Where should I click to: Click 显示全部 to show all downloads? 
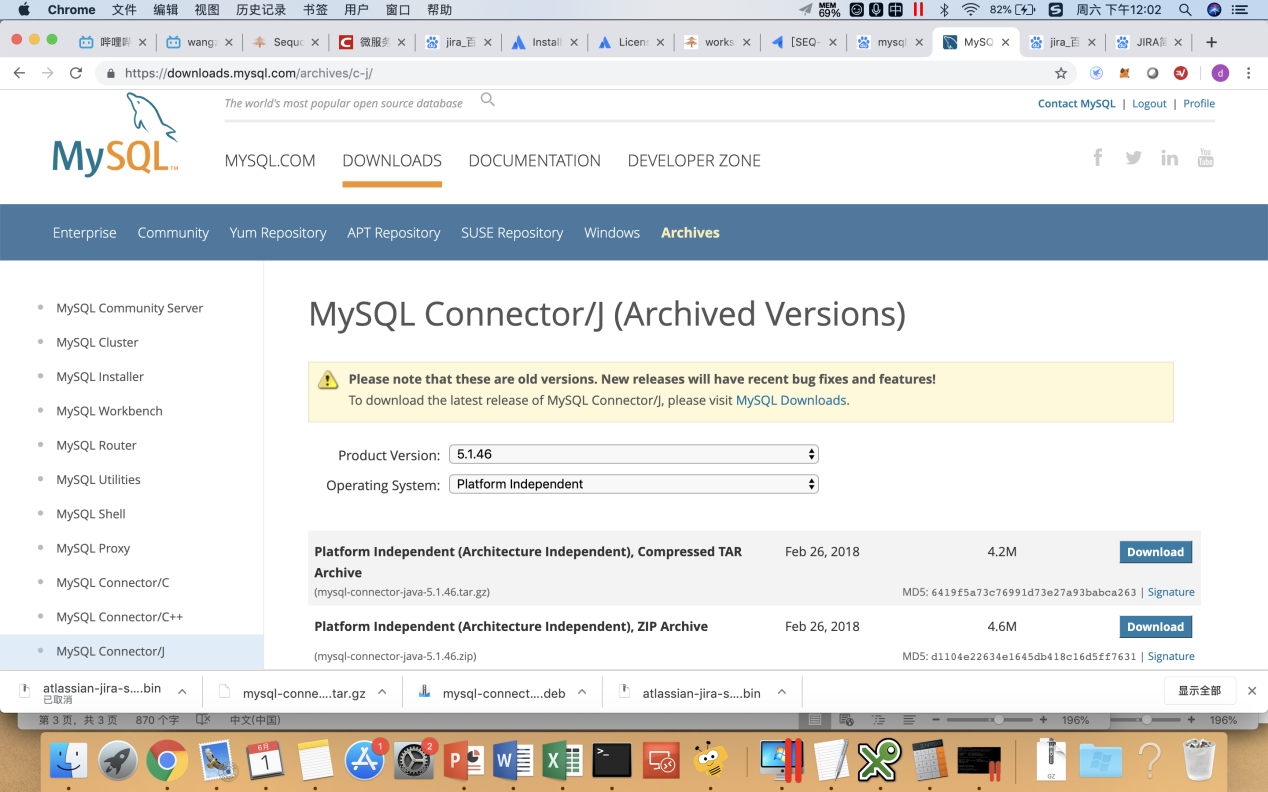point(1200,691)
